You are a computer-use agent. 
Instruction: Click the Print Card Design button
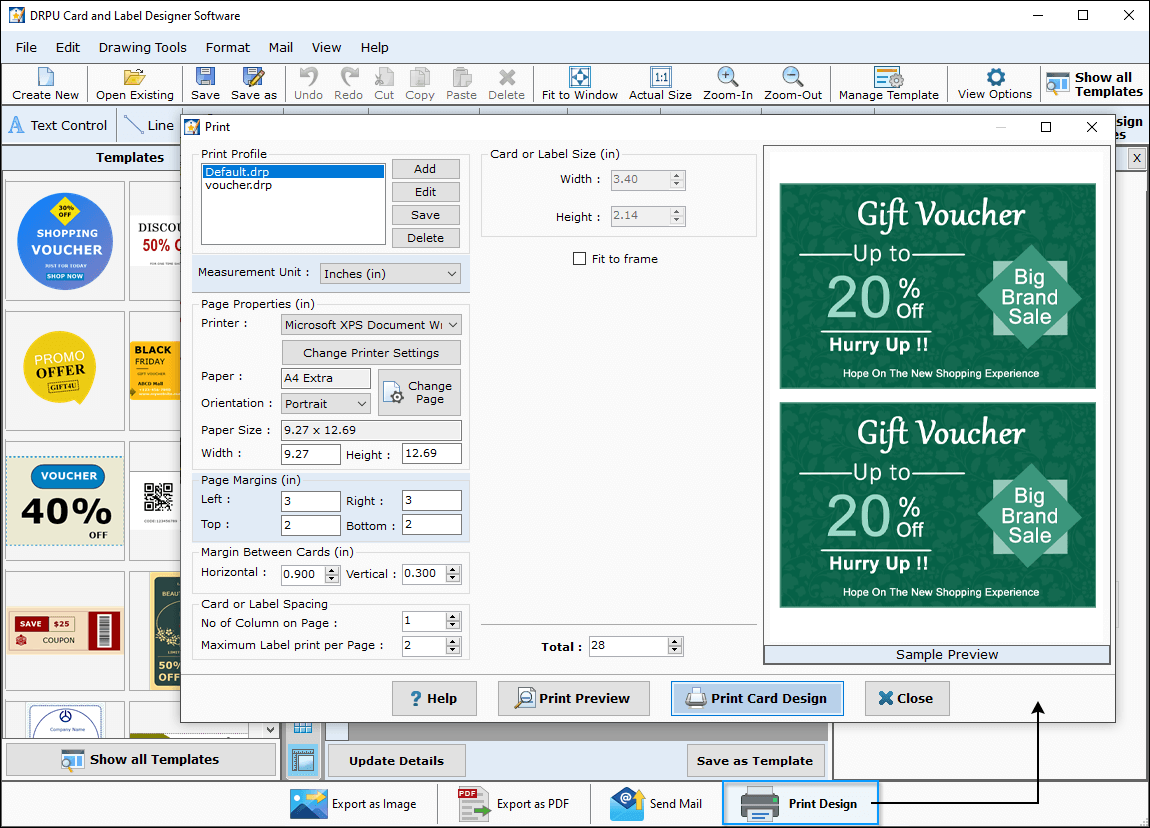point(757,698)
